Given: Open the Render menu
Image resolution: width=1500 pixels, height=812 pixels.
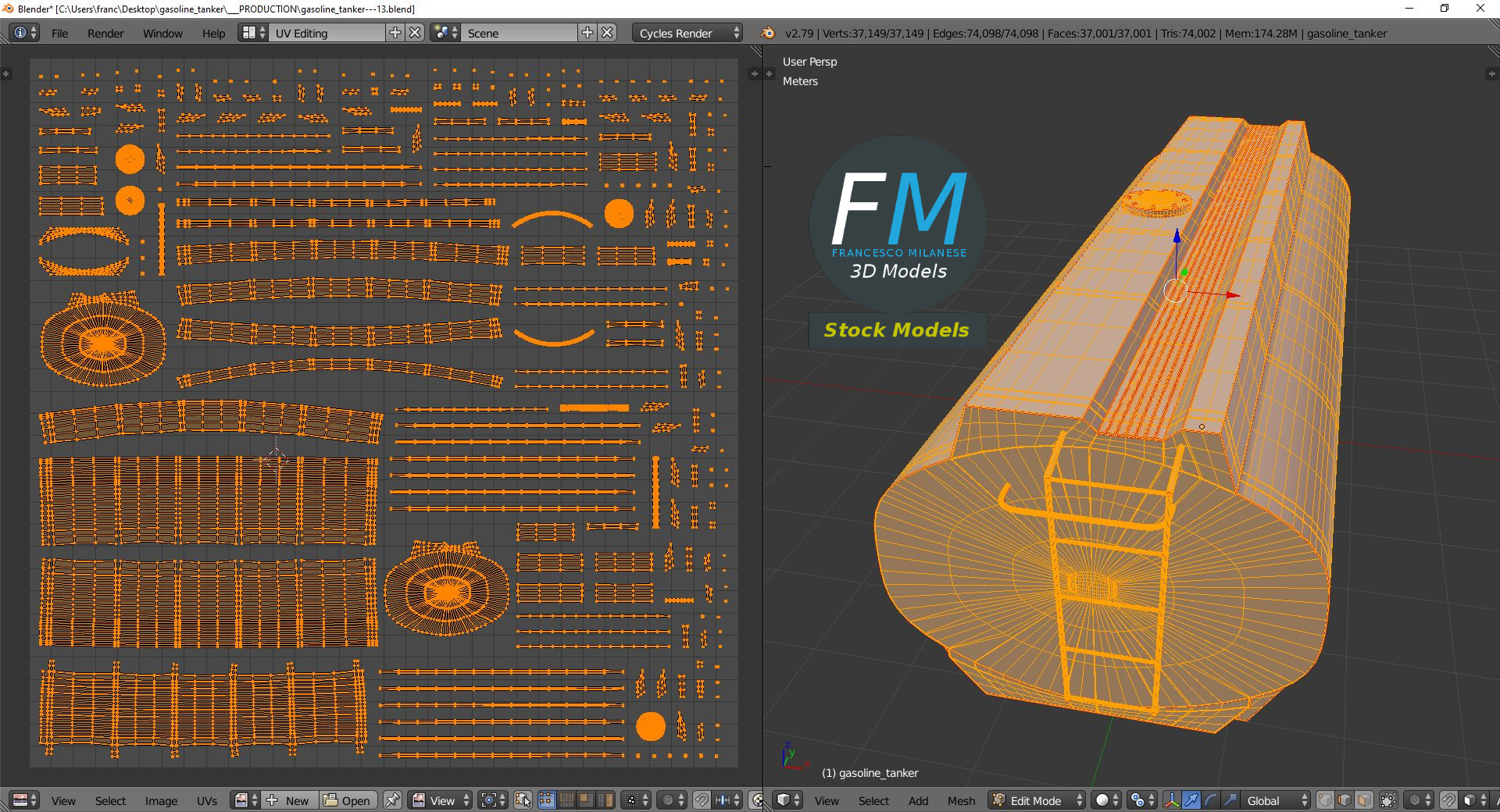Looking at the screenshot, I should point(105,34).
